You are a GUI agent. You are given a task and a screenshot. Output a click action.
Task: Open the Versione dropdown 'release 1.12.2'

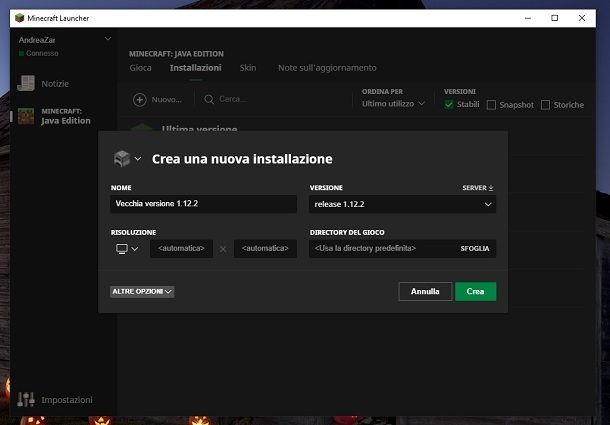[x=402, y=204]
